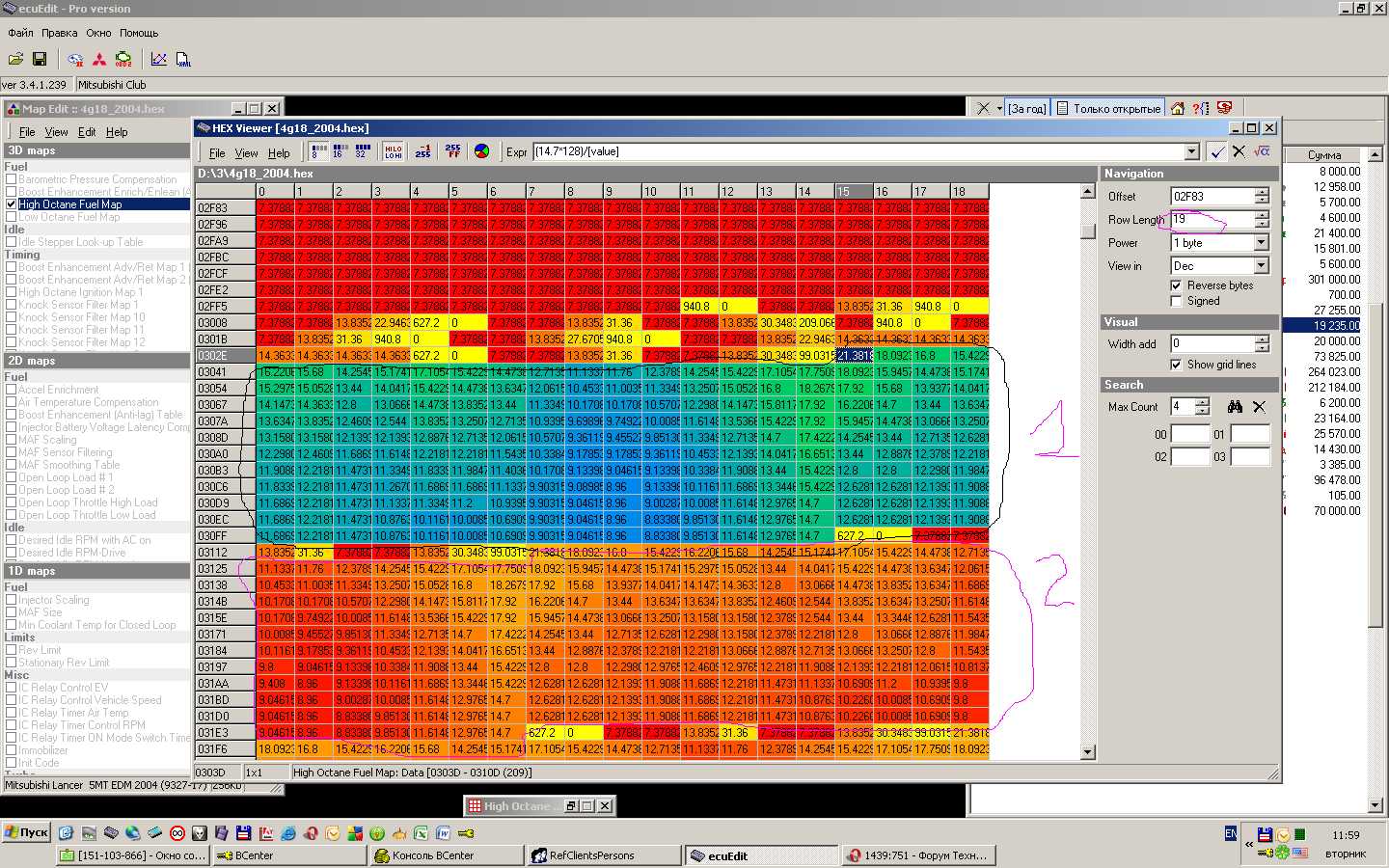Image resolution: width=1389 pixels, height=868 pixels.
Task: Check the Low Octane Fuel Map box
Action: [x=11, y=217]
